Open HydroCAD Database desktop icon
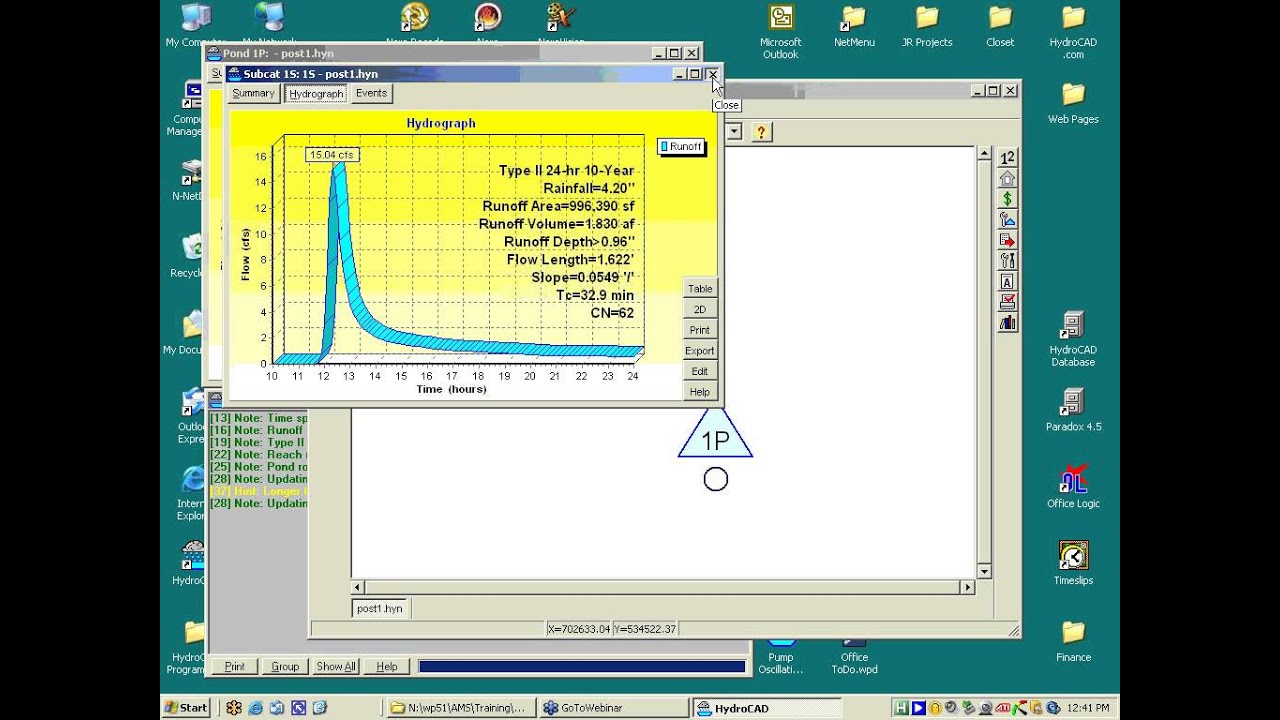Image resolution: width=1280 pixels, height=720 pixels. pos(1073,338)
